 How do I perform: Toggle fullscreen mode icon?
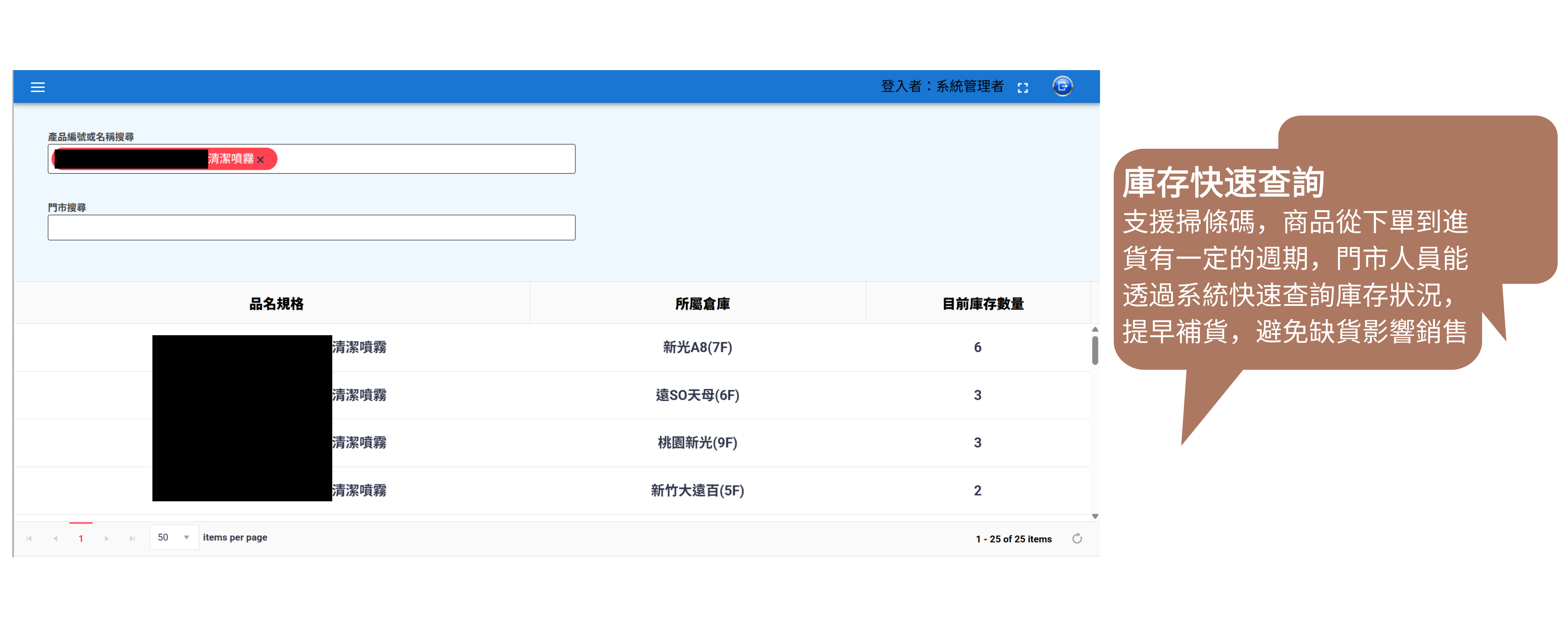tap(1023, 88)
